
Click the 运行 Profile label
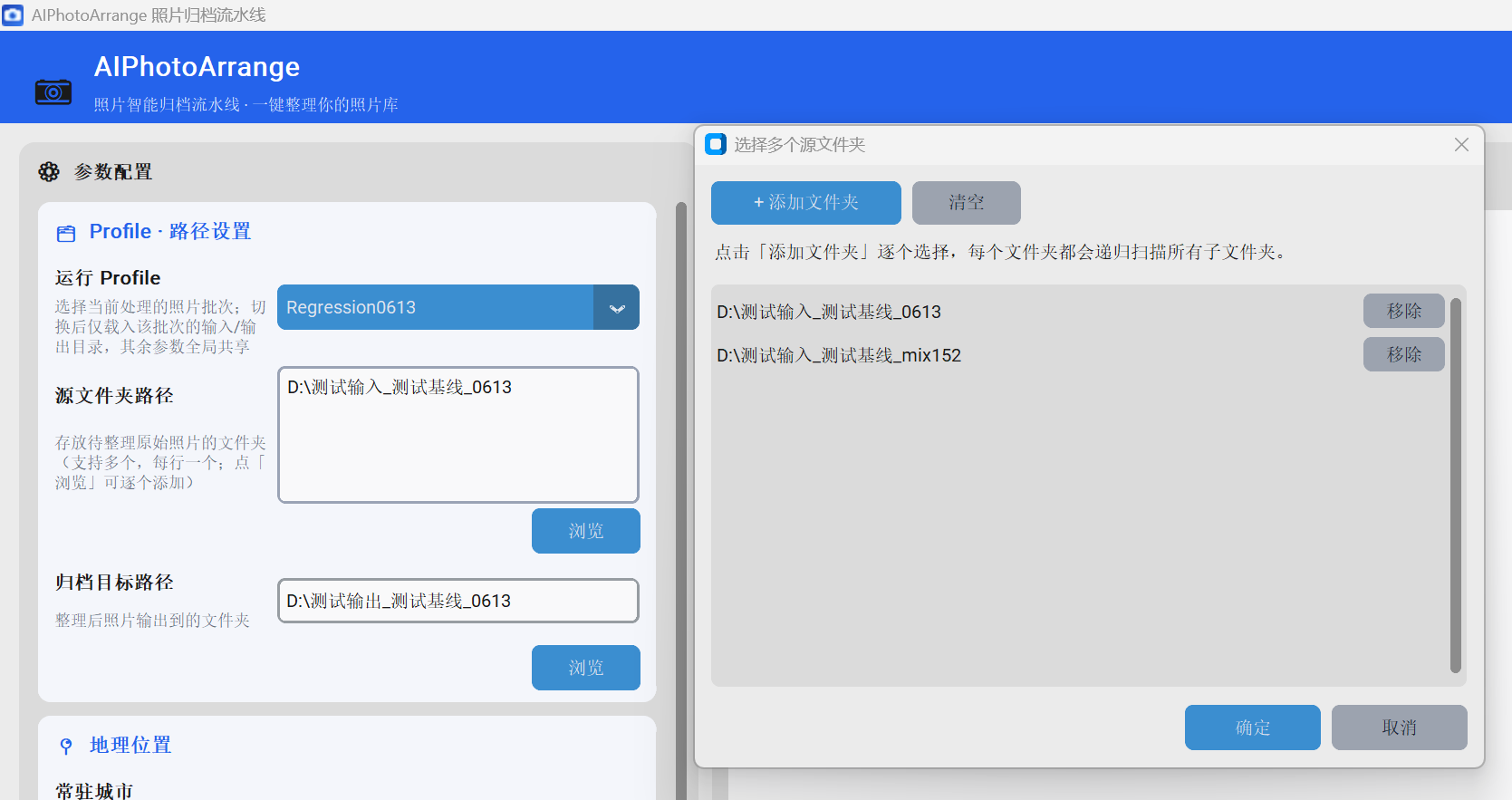(x=108, y=278)
